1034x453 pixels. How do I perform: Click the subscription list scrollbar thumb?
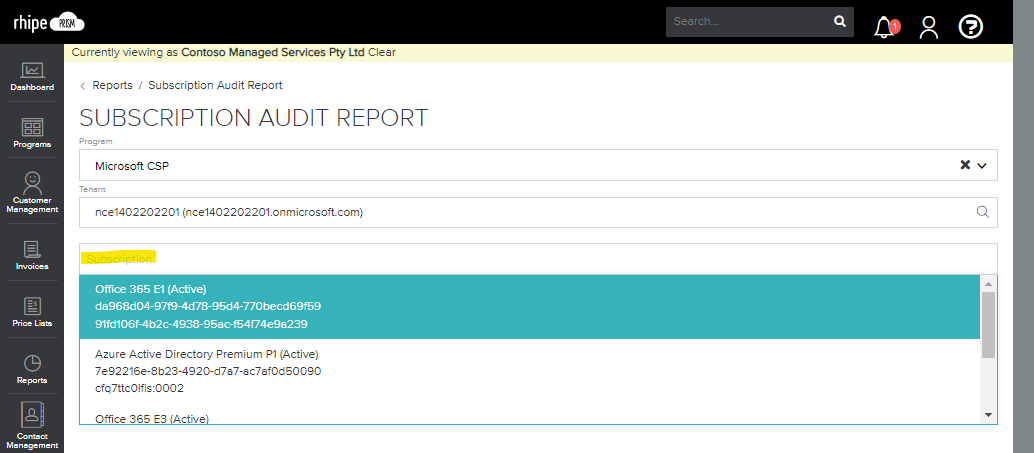(x=988, y=324)
